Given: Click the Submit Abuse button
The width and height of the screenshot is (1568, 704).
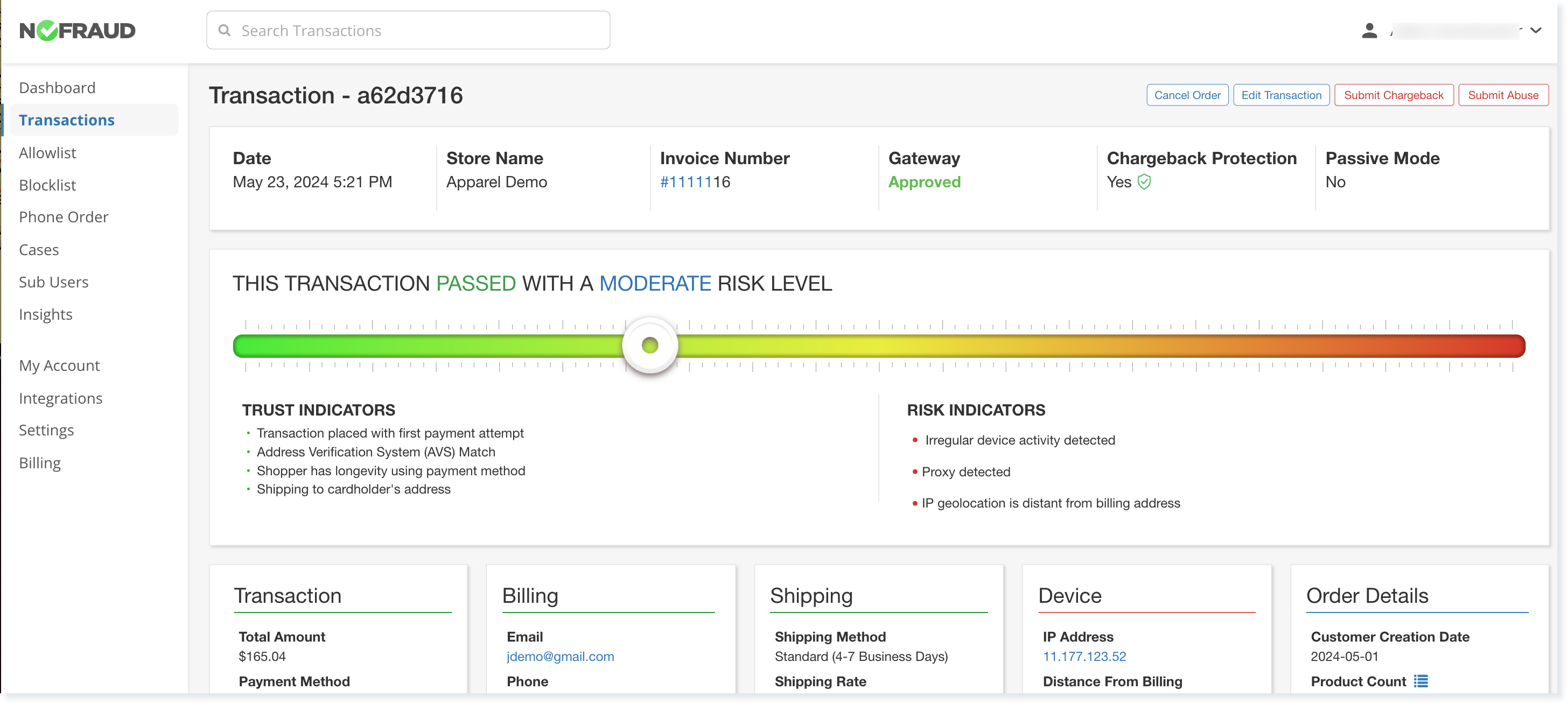Looking at the screenshot, I should [1503, 95].
